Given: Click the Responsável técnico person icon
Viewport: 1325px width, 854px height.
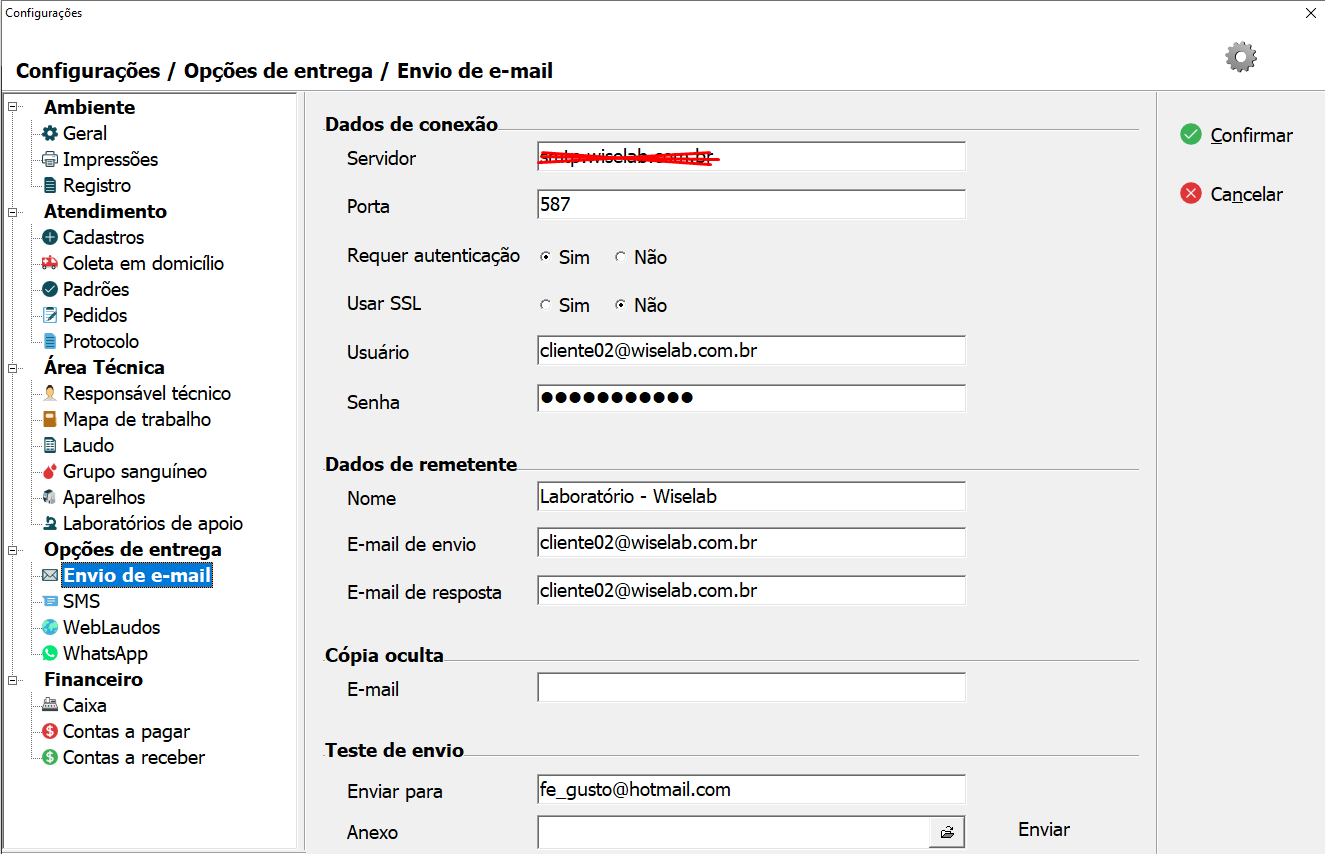Looking at the screenshot, I should point(50,393).
